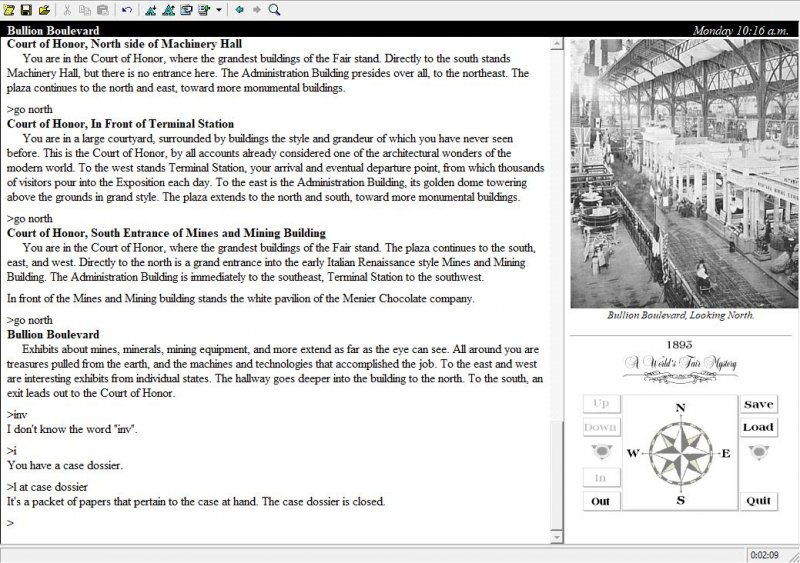Viewport: 800px width, 563px height.
Task: Click the Down movement button
Action: (x=602, y=427)
